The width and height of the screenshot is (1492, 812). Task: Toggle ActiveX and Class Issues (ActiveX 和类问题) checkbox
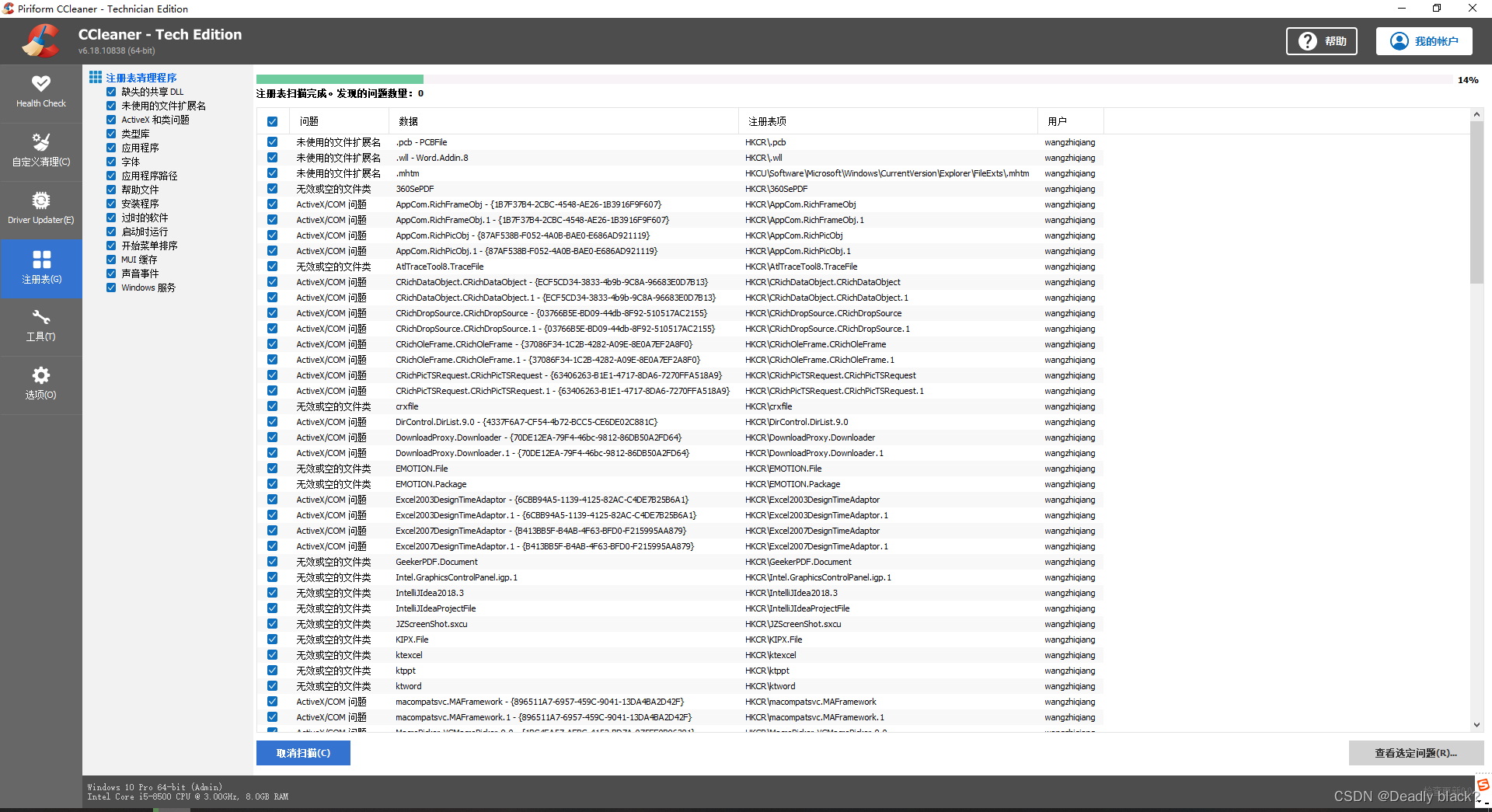[111, 120]
